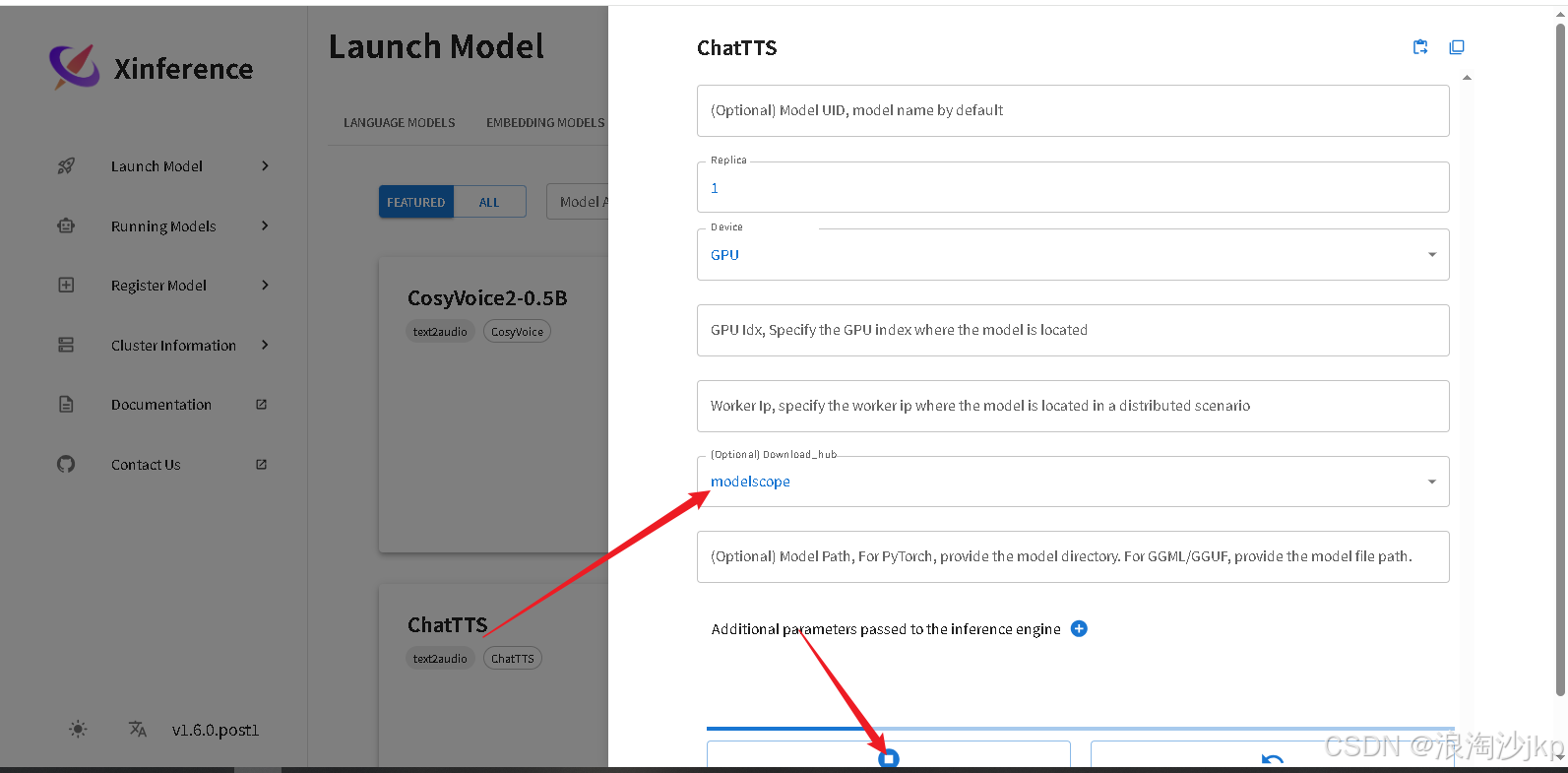Screen dimensions: 1568x773
Task: Click the rocket icon beside Launch Model
Action: pyautogui.click(x=66, y=166)
